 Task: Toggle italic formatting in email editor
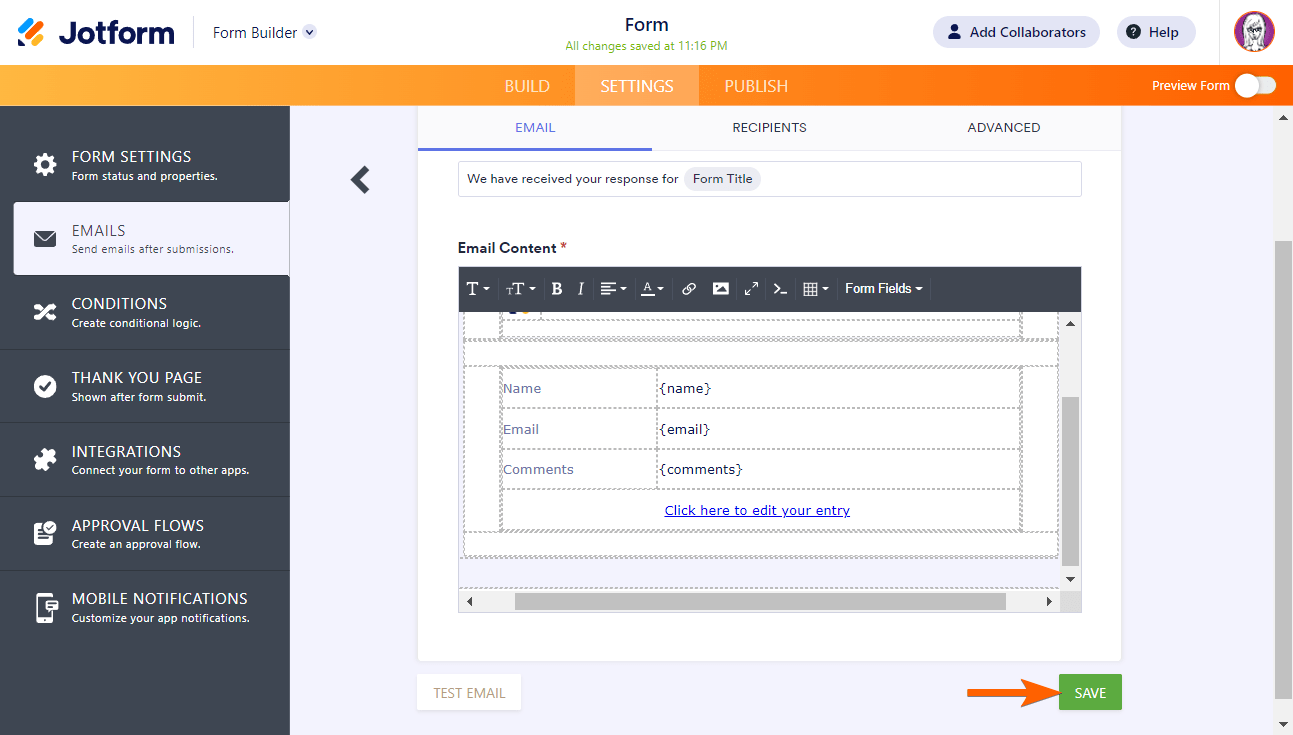(580, 289)
